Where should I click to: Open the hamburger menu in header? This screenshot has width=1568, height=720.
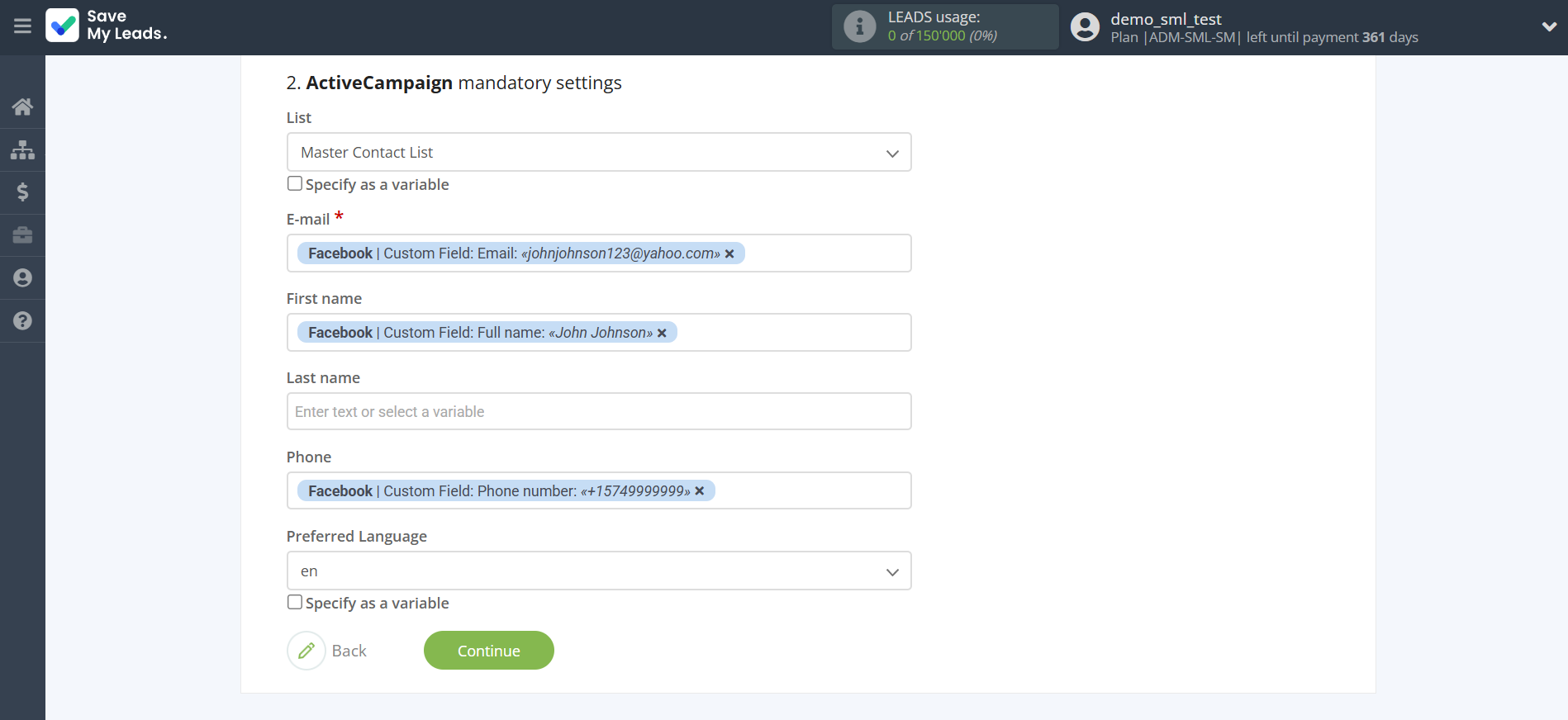(22, 26)
